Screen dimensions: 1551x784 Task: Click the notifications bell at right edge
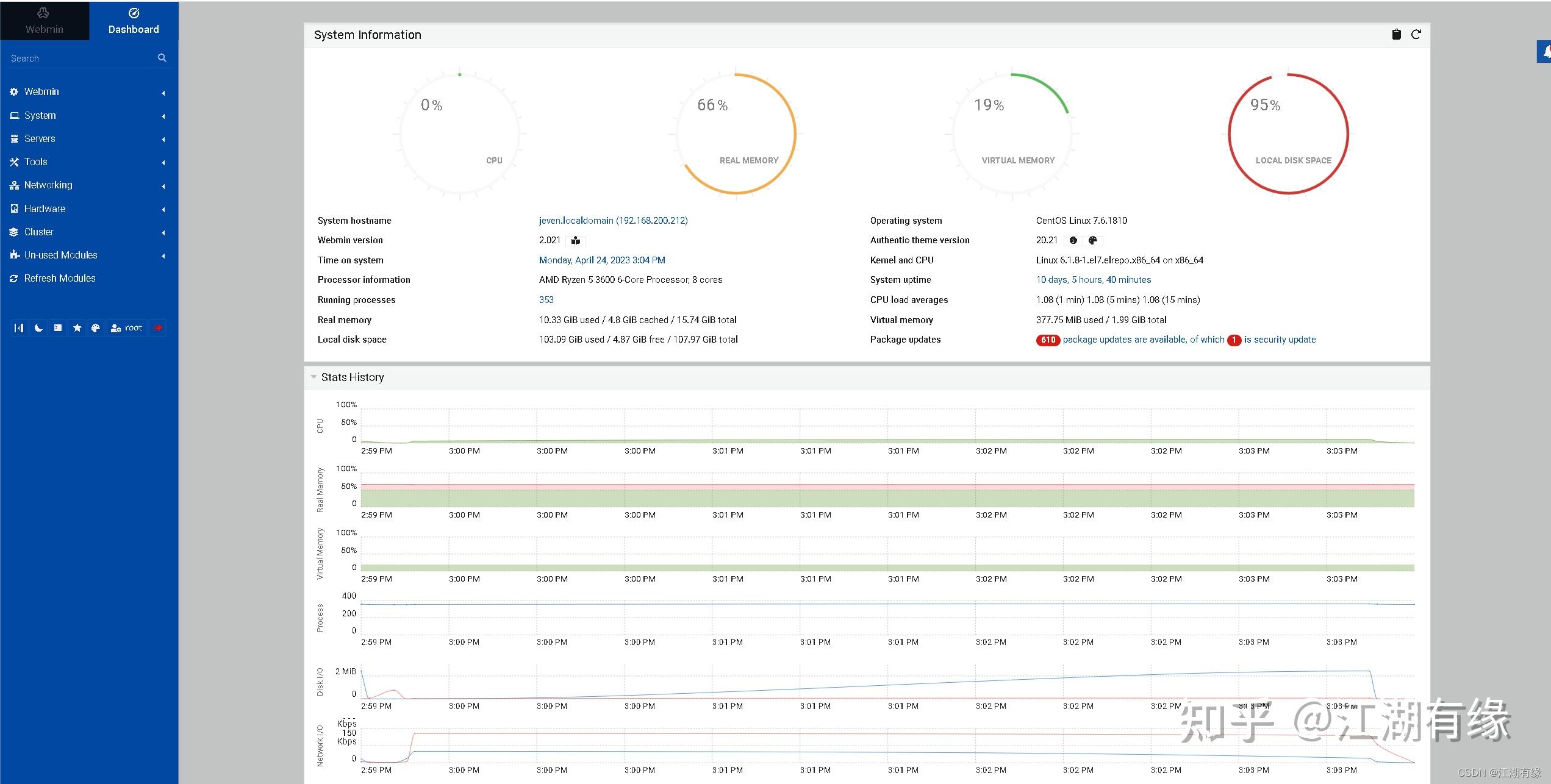[1546, 52]
